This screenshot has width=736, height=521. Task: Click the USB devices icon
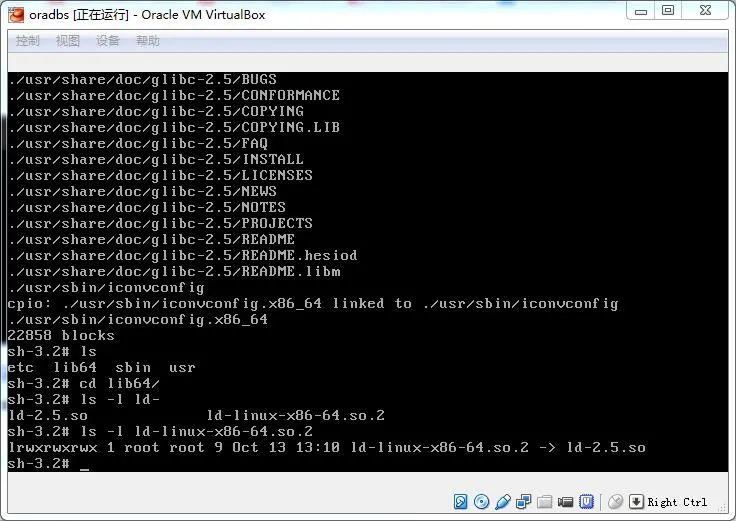(503, 502)
